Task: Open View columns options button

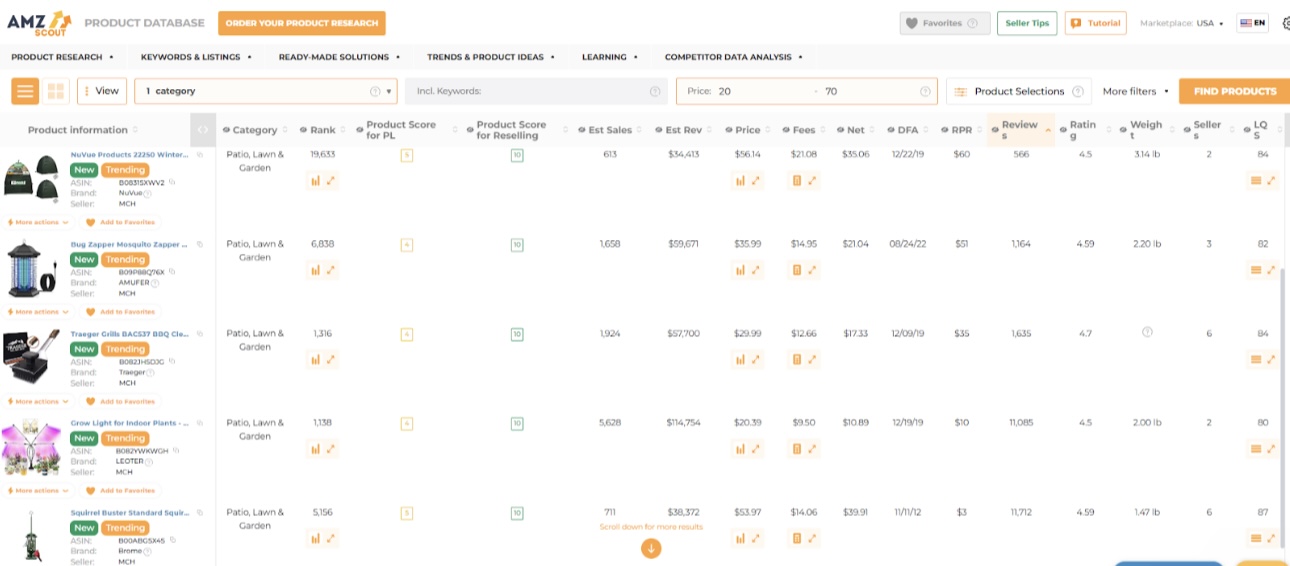Action: click(x=100, y=91)
